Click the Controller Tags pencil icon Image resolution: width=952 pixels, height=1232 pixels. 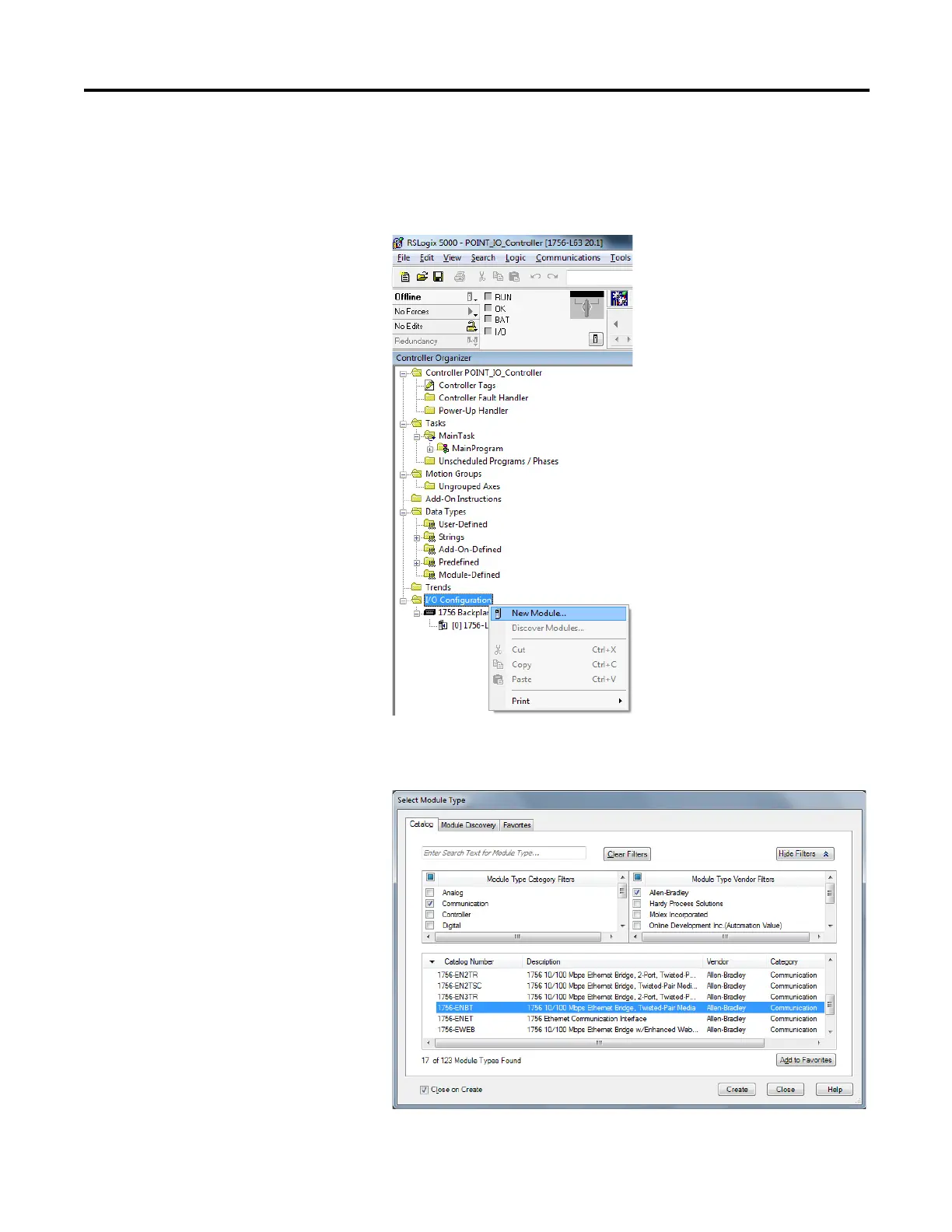point(429,385)
